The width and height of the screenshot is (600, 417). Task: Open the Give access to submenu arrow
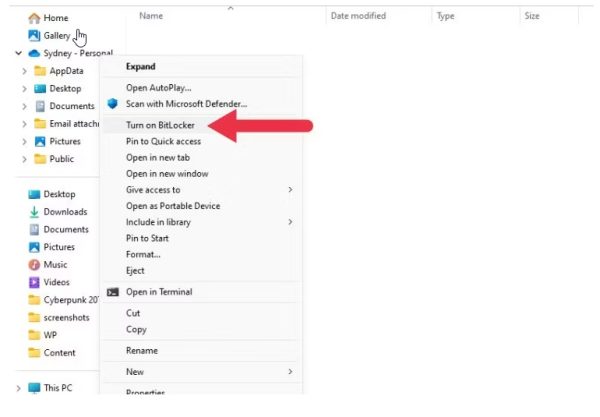290,190
